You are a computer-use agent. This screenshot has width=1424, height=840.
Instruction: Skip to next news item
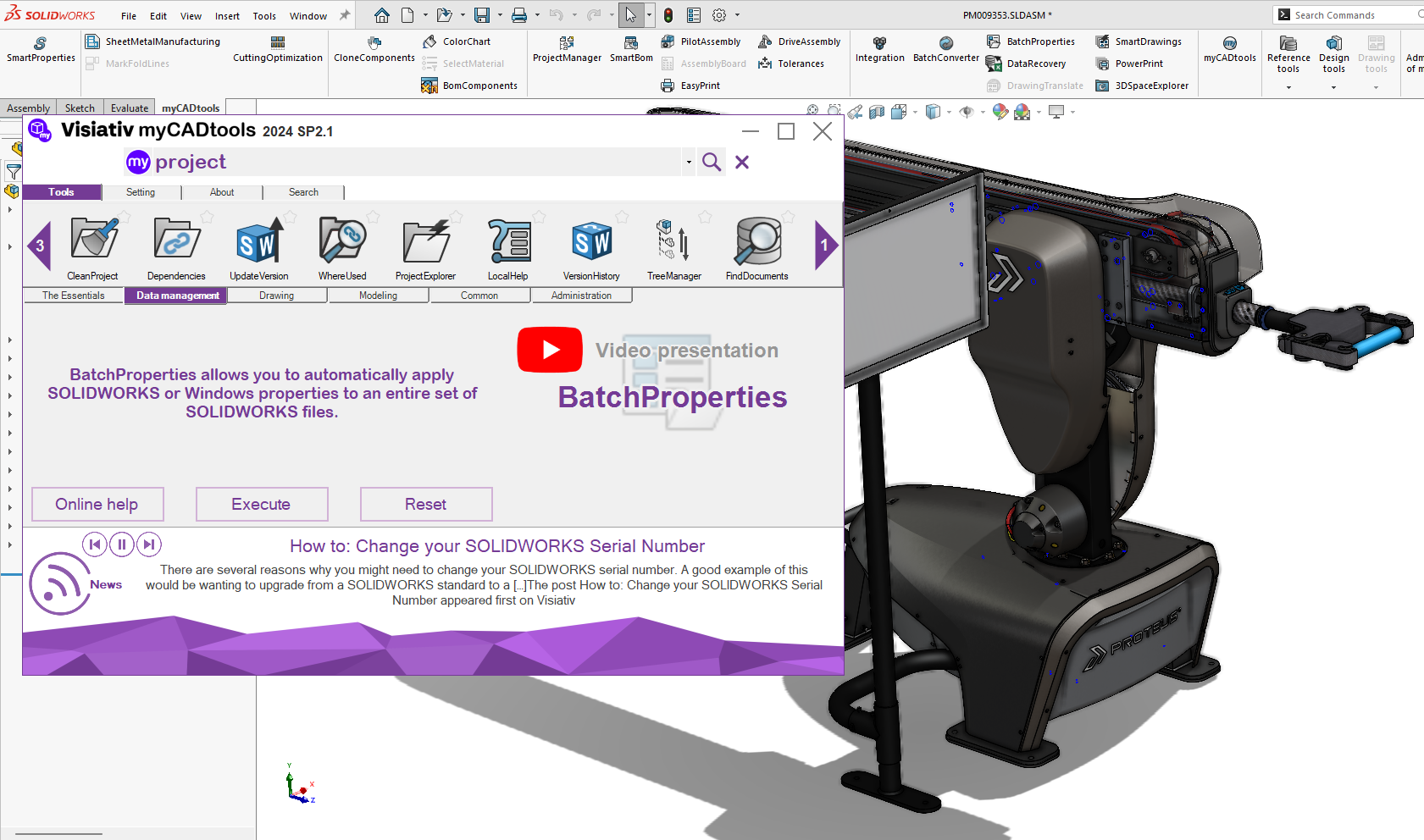point(149,544)
